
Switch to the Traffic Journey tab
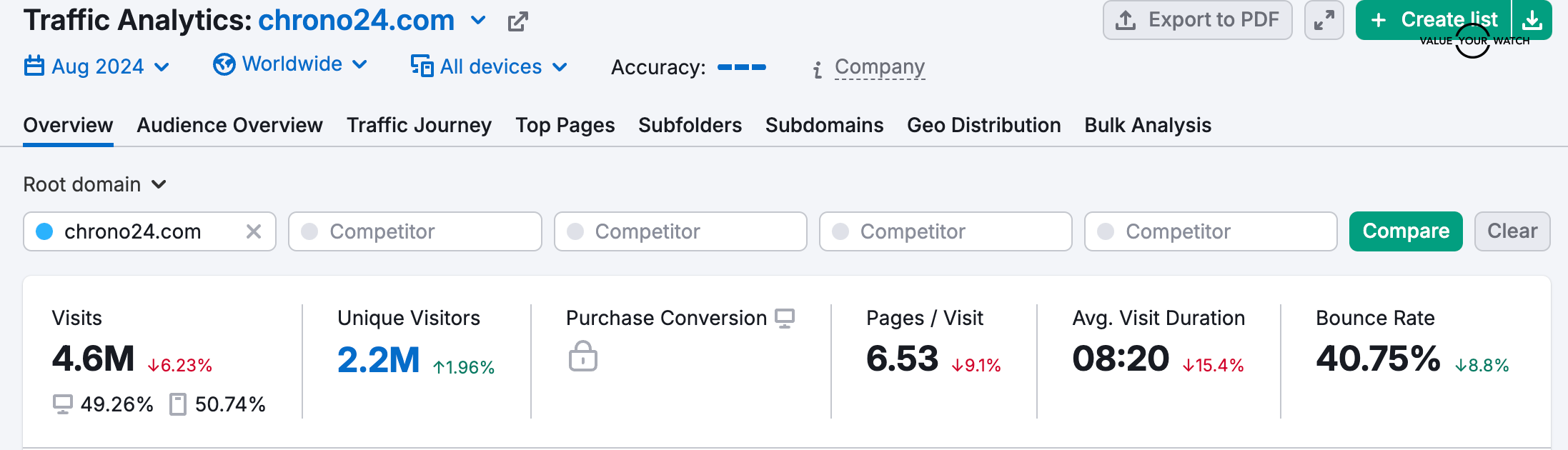click(419, 125)
